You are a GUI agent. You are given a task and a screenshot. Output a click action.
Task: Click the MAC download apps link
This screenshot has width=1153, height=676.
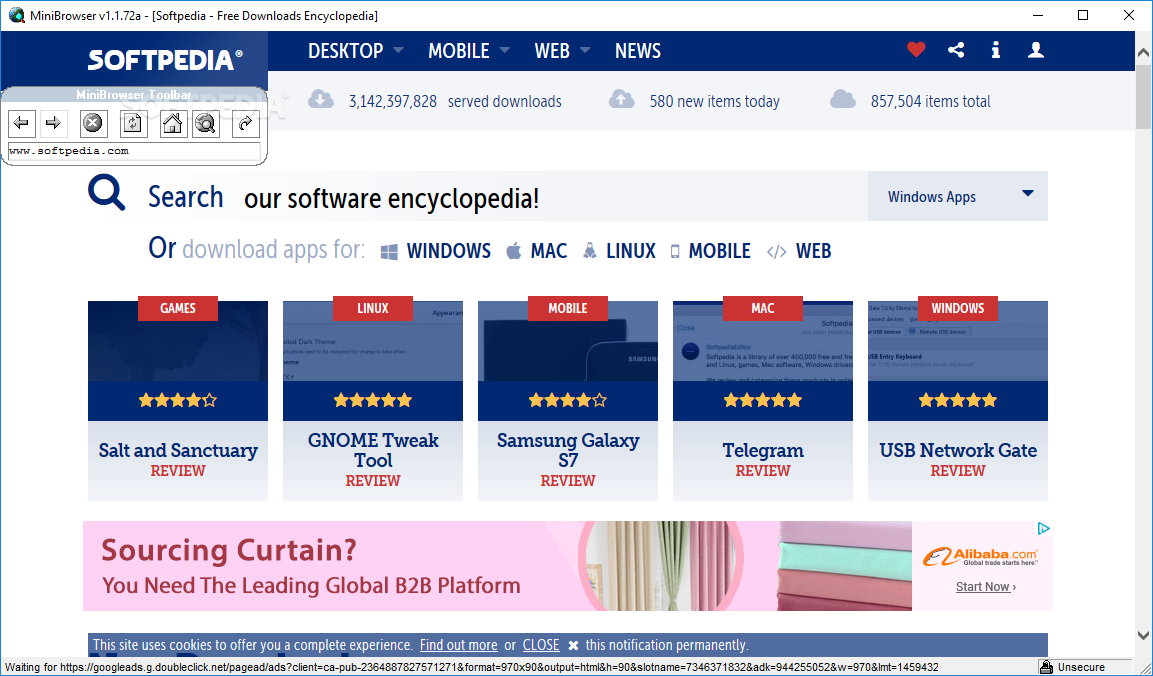549,252
